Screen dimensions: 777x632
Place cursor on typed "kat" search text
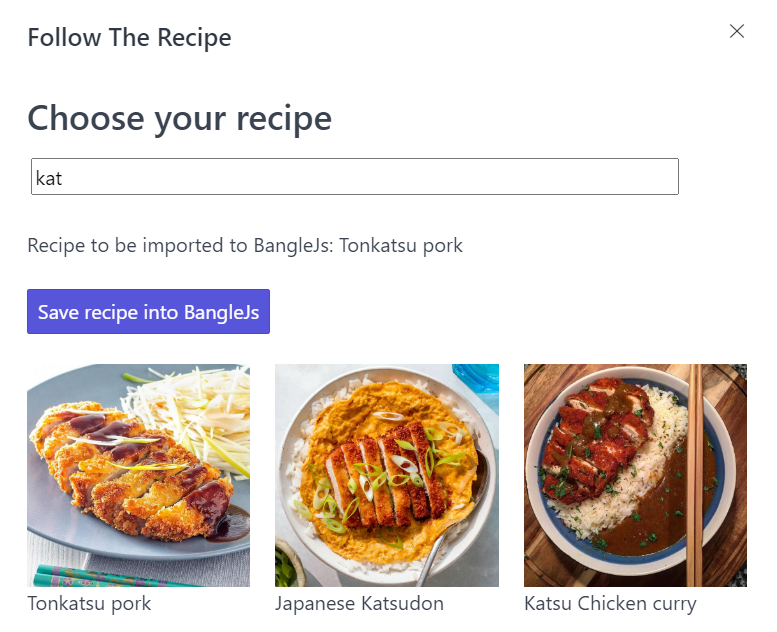coord(49,178)
